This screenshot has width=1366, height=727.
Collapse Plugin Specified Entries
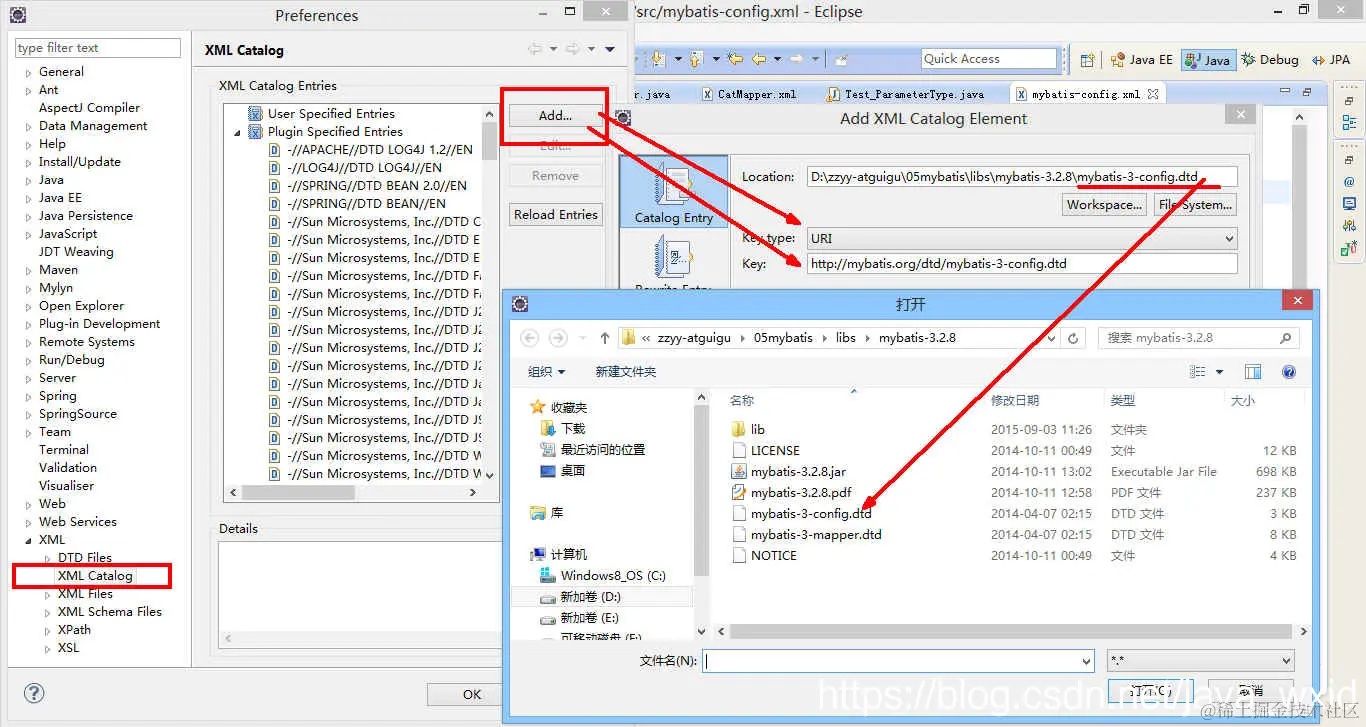[x=238, y=132]
